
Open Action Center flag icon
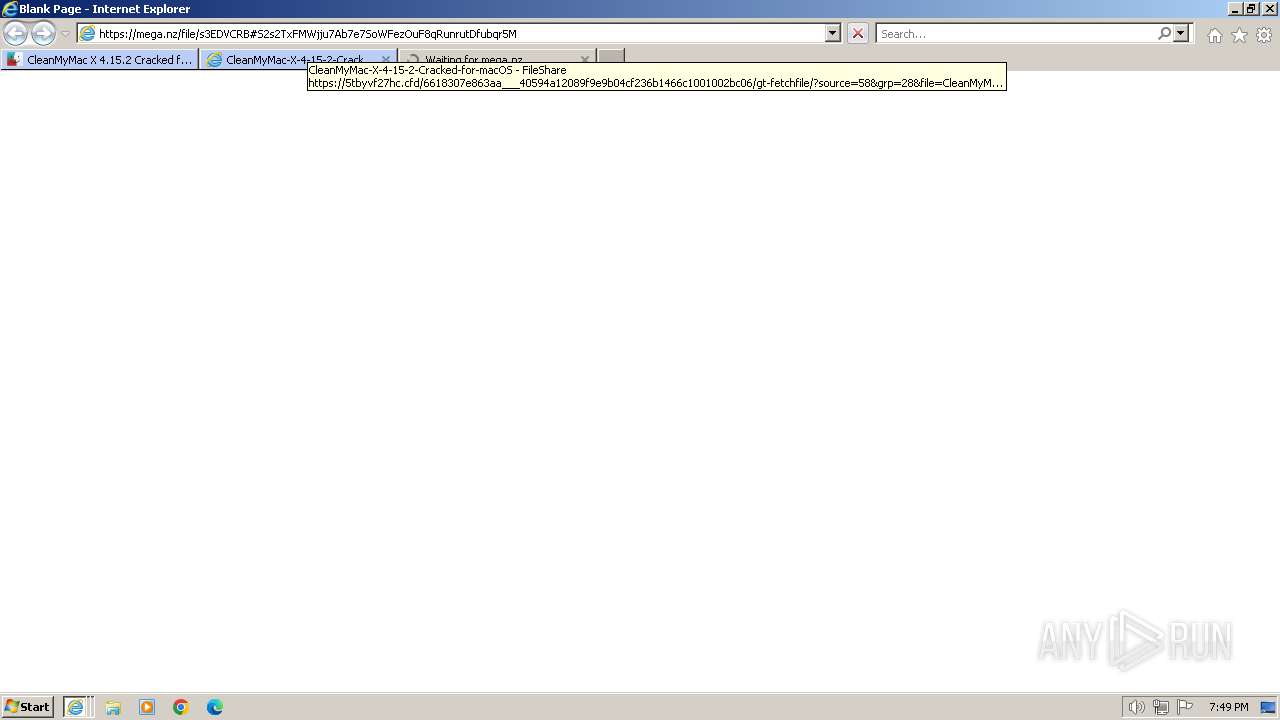tap(1185, 707)
